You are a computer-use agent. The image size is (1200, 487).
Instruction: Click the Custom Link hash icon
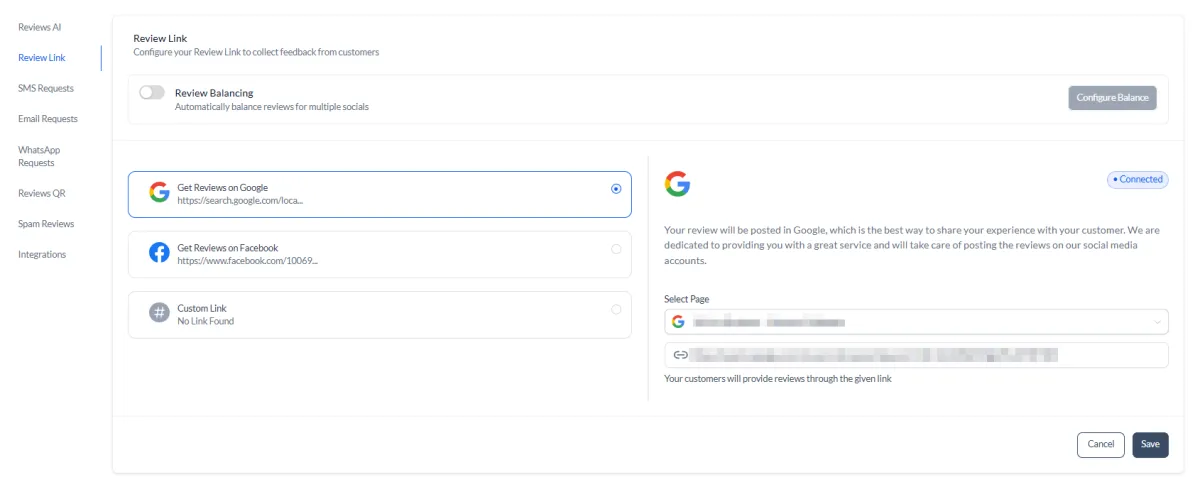(x=159, y=313)
